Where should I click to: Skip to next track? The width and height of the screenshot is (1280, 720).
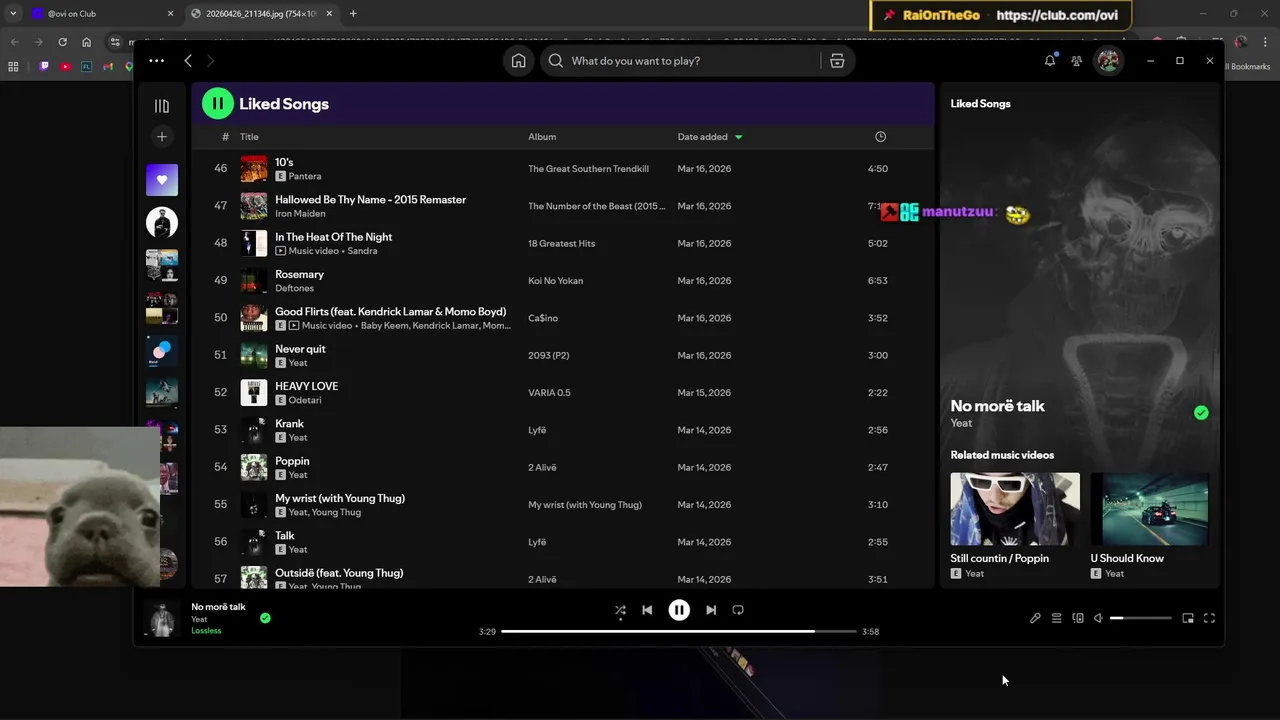711,610
